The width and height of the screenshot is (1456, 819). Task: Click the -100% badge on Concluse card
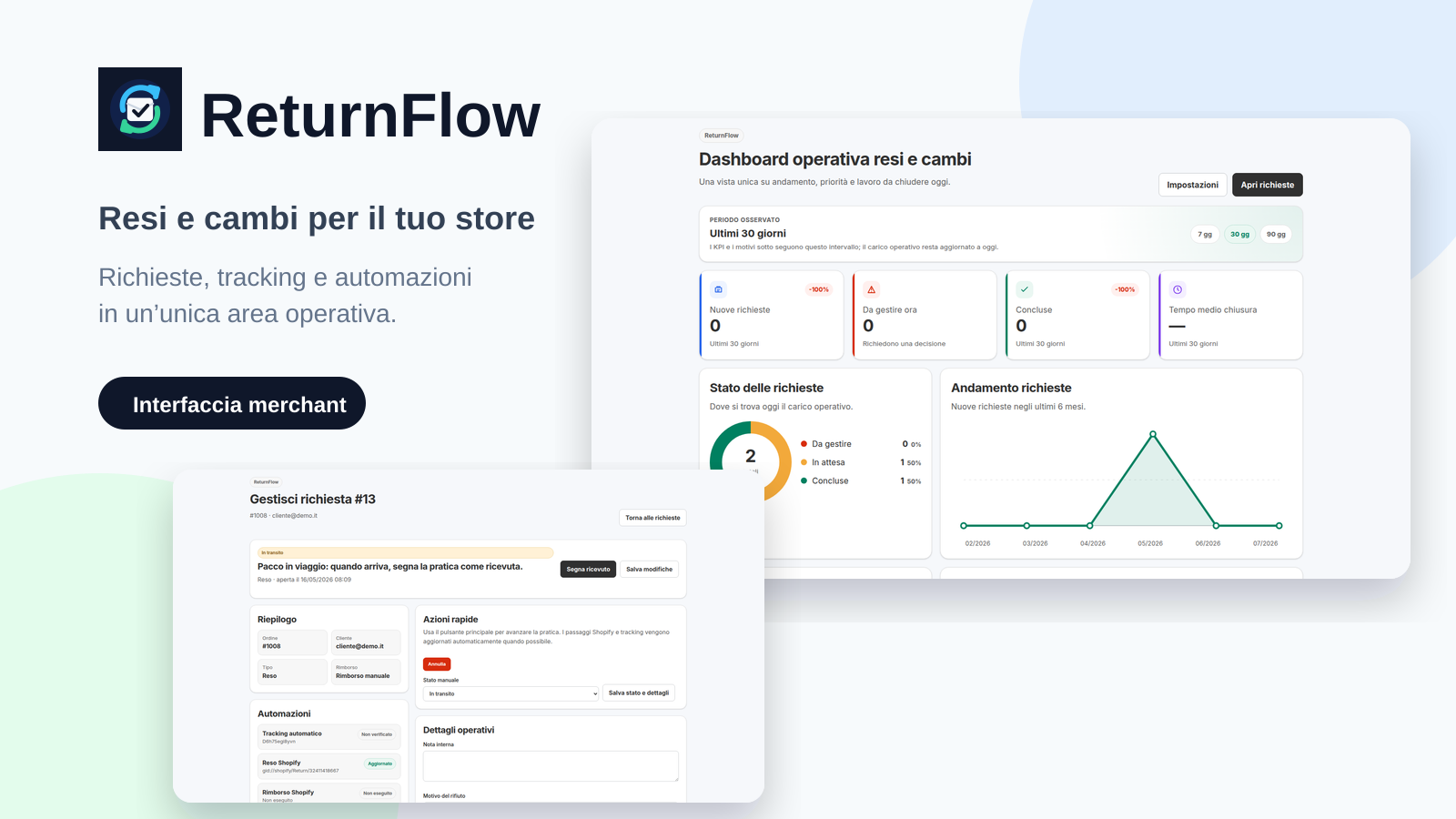pyautogui.click(x=1126, y=289)
